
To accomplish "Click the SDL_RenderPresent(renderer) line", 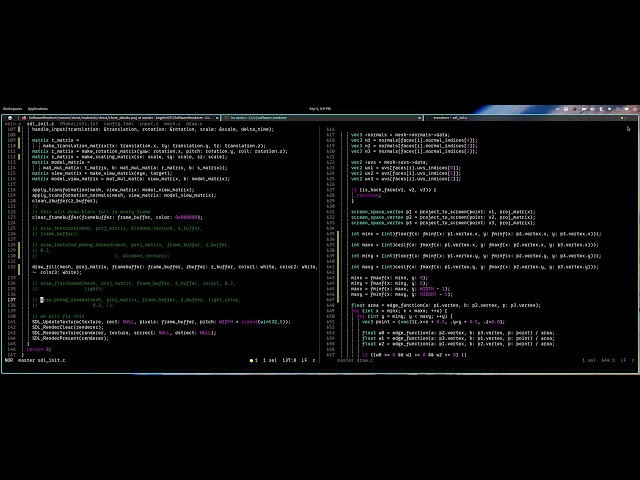I will 70,338.
